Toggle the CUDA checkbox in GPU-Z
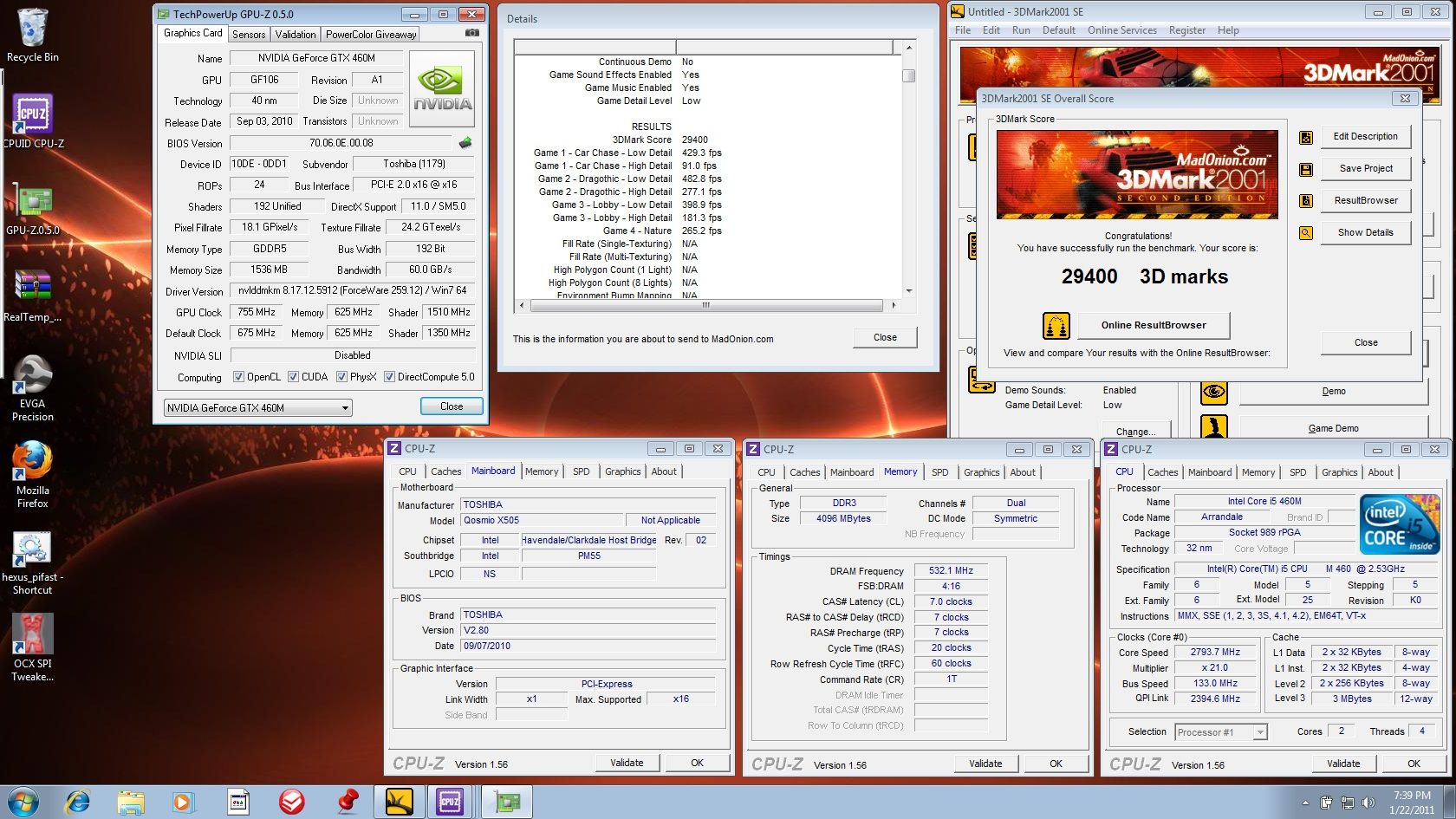 tap(294, 377)
